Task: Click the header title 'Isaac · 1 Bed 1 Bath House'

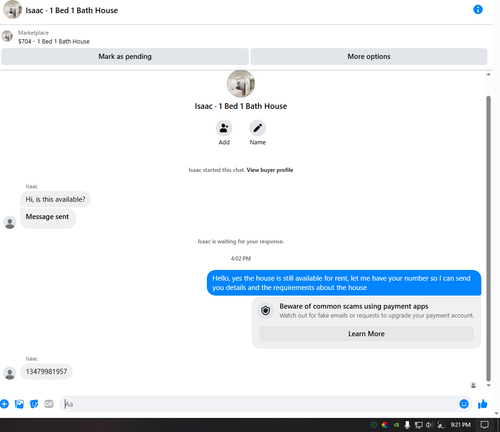Action: (x=72, y=10)
